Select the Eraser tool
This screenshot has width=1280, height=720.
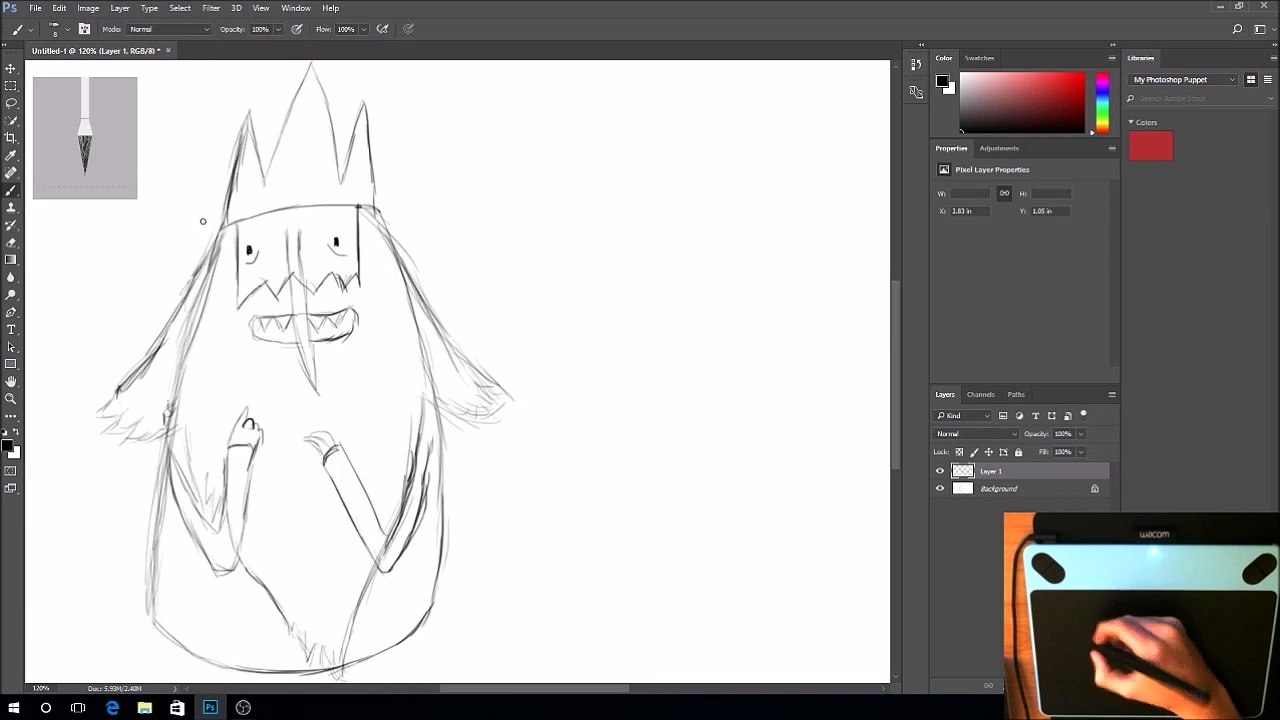coord(11,242)
